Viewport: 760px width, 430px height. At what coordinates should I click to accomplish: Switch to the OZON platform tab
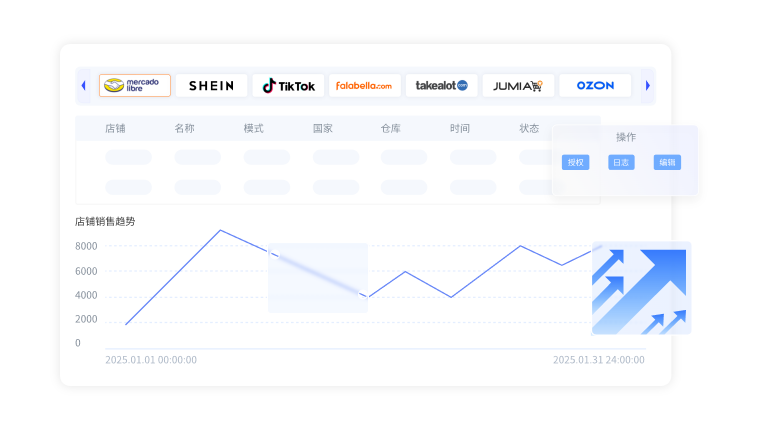click(x=595, y=86)
